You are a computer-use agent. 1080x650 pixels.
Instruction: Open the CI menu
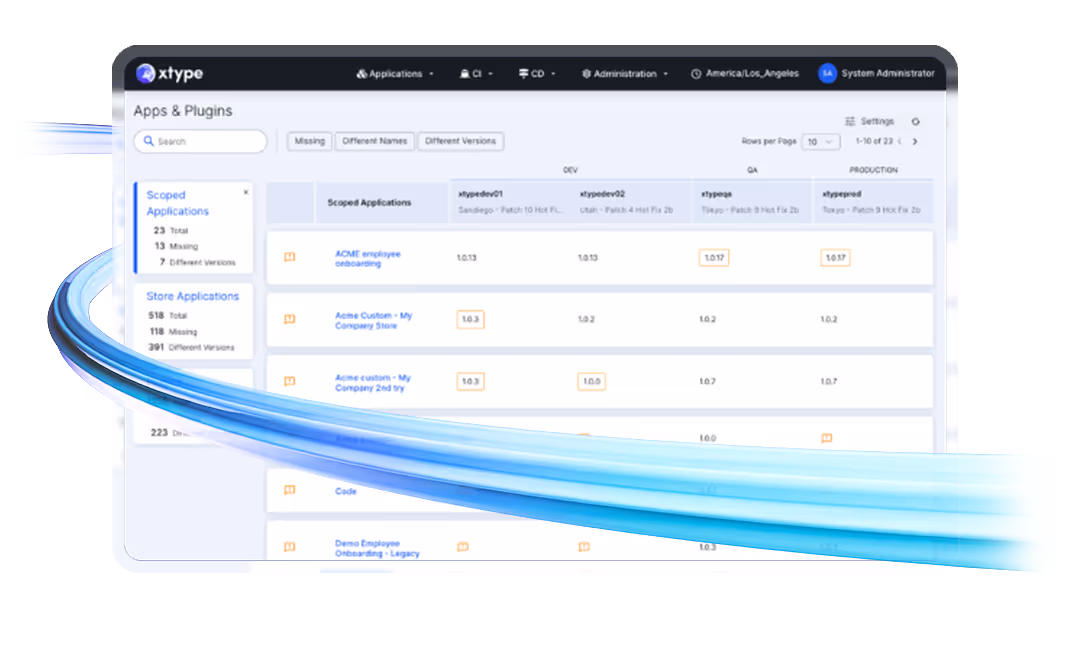tap(476, 74)
